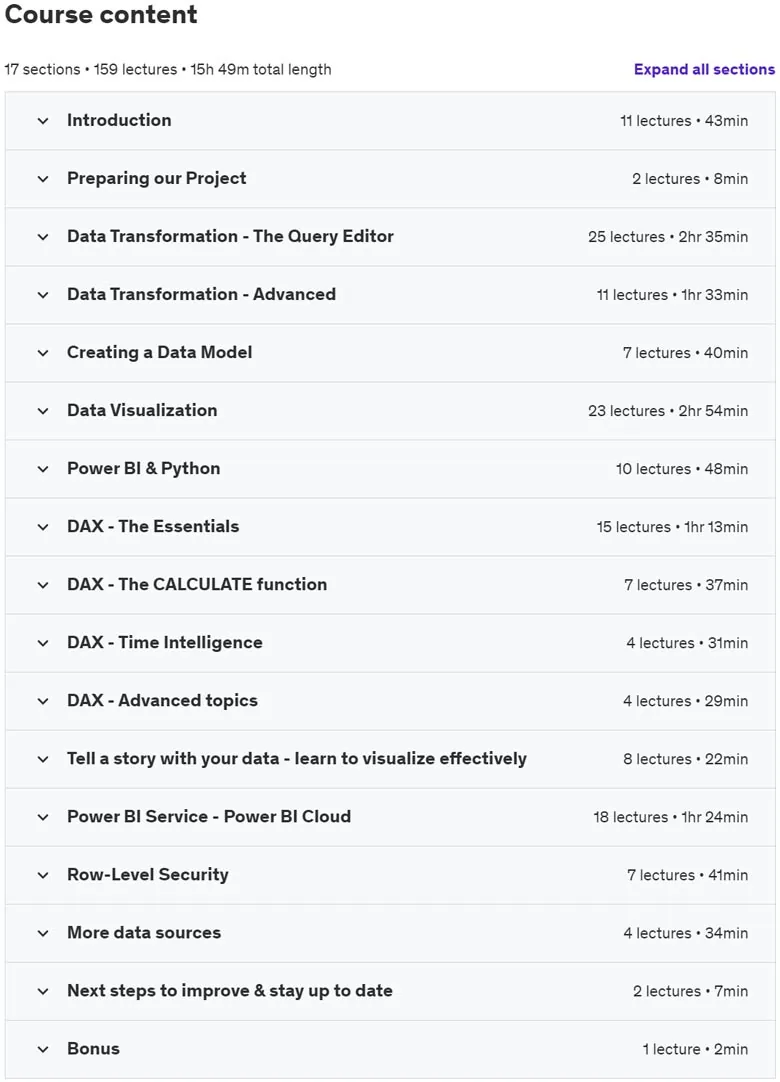This screenshot has width=780, height=1082.
Task: Click chevron for DAX - The CALCULATE function
Action: 43,584
